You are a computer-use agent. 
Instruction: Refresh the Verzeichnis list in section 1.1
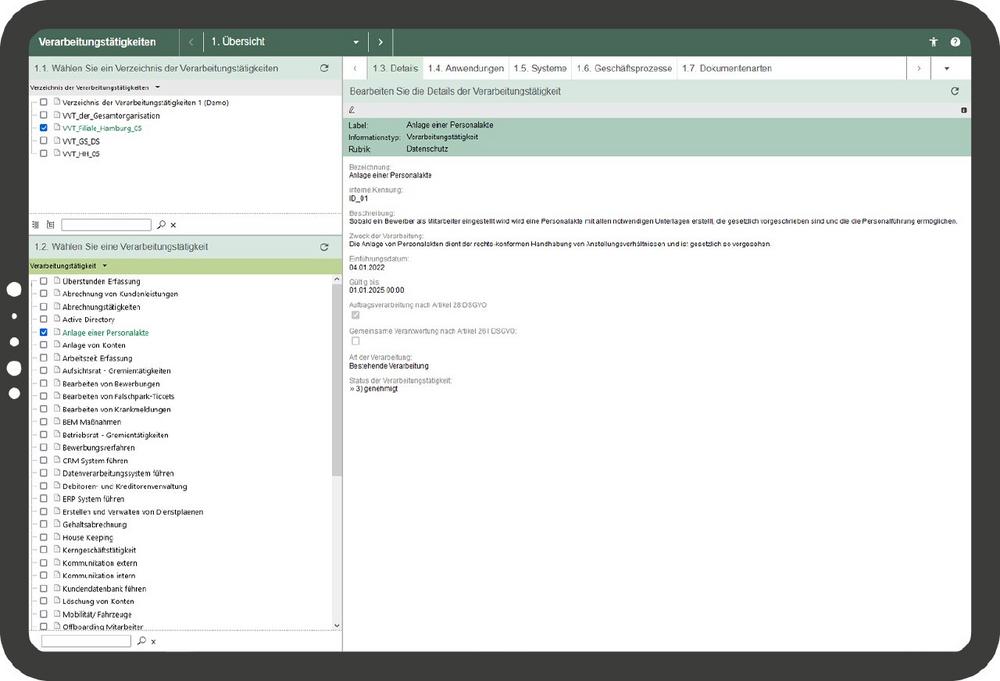[x=324, y=69]
